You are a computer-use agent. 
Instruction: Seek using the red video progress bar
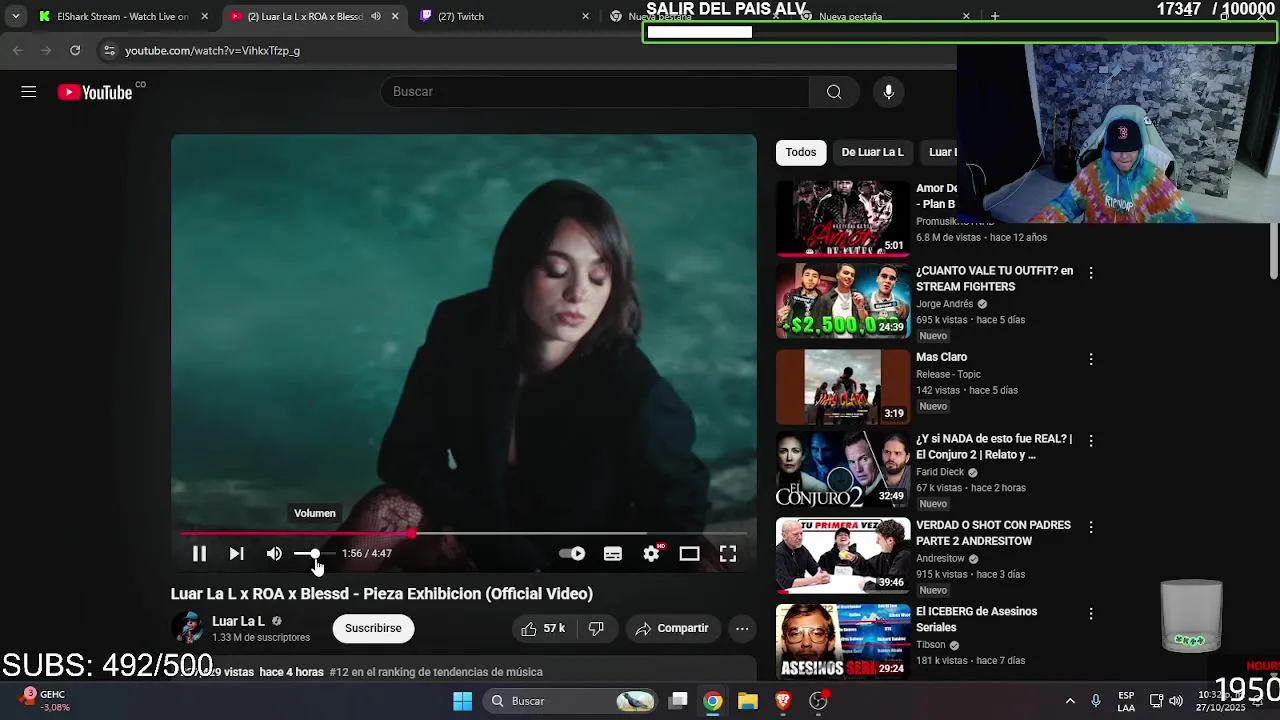(x=463, y=534)
